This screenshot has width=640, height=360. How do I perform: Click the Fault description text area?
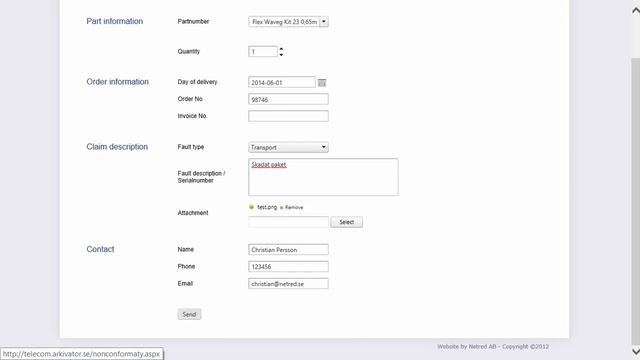tap(323, 177)
